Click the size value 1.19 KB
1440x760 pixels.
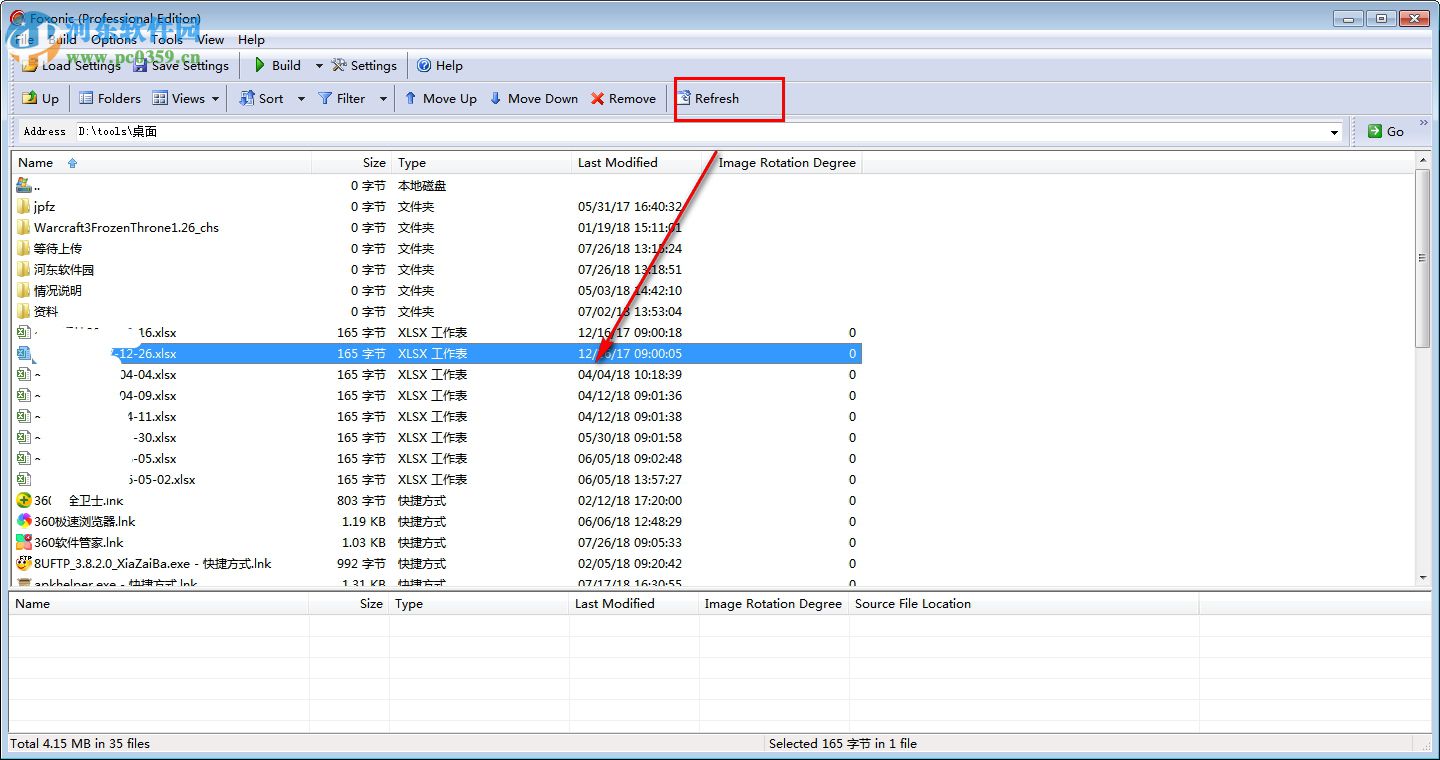[364, 522]
